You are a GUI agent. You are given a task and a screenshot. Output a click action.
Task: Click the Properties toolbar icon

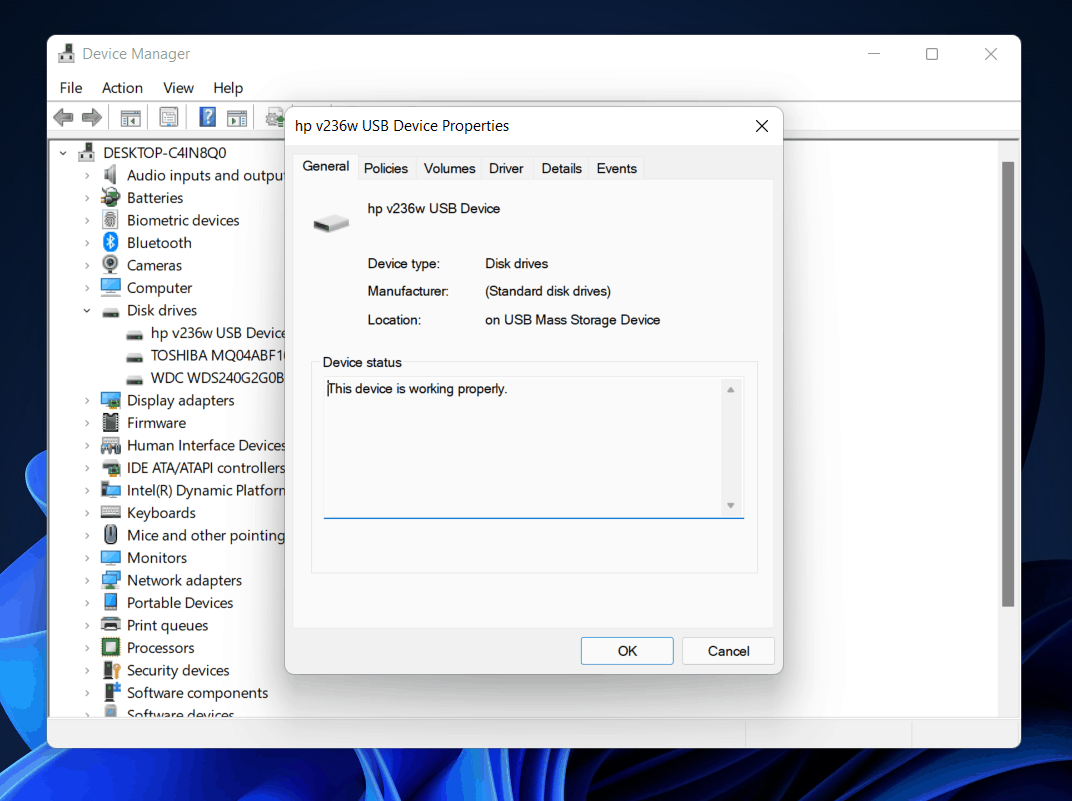click(169, 118)
